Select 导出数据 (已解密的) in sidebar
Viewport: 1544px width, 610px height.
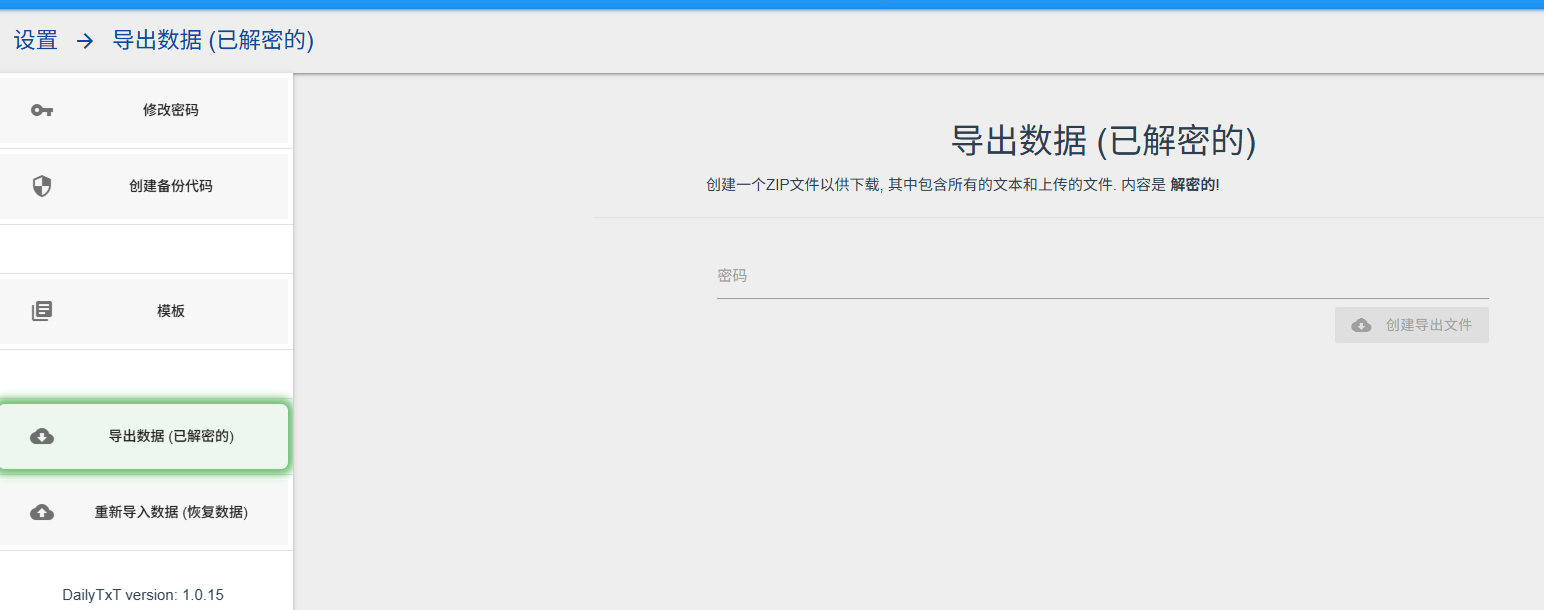pos(144,436)
